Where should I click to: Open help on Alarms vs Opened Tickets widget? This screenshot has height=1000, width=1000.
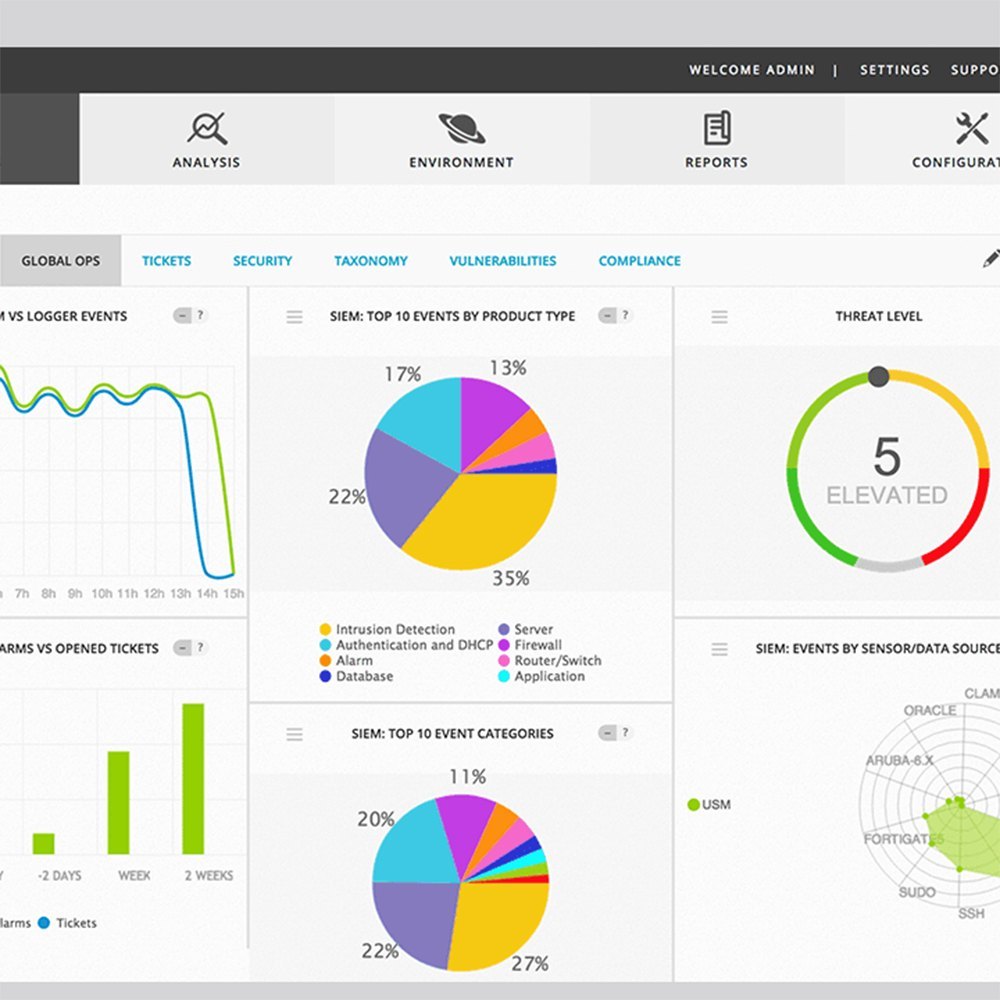200,648
